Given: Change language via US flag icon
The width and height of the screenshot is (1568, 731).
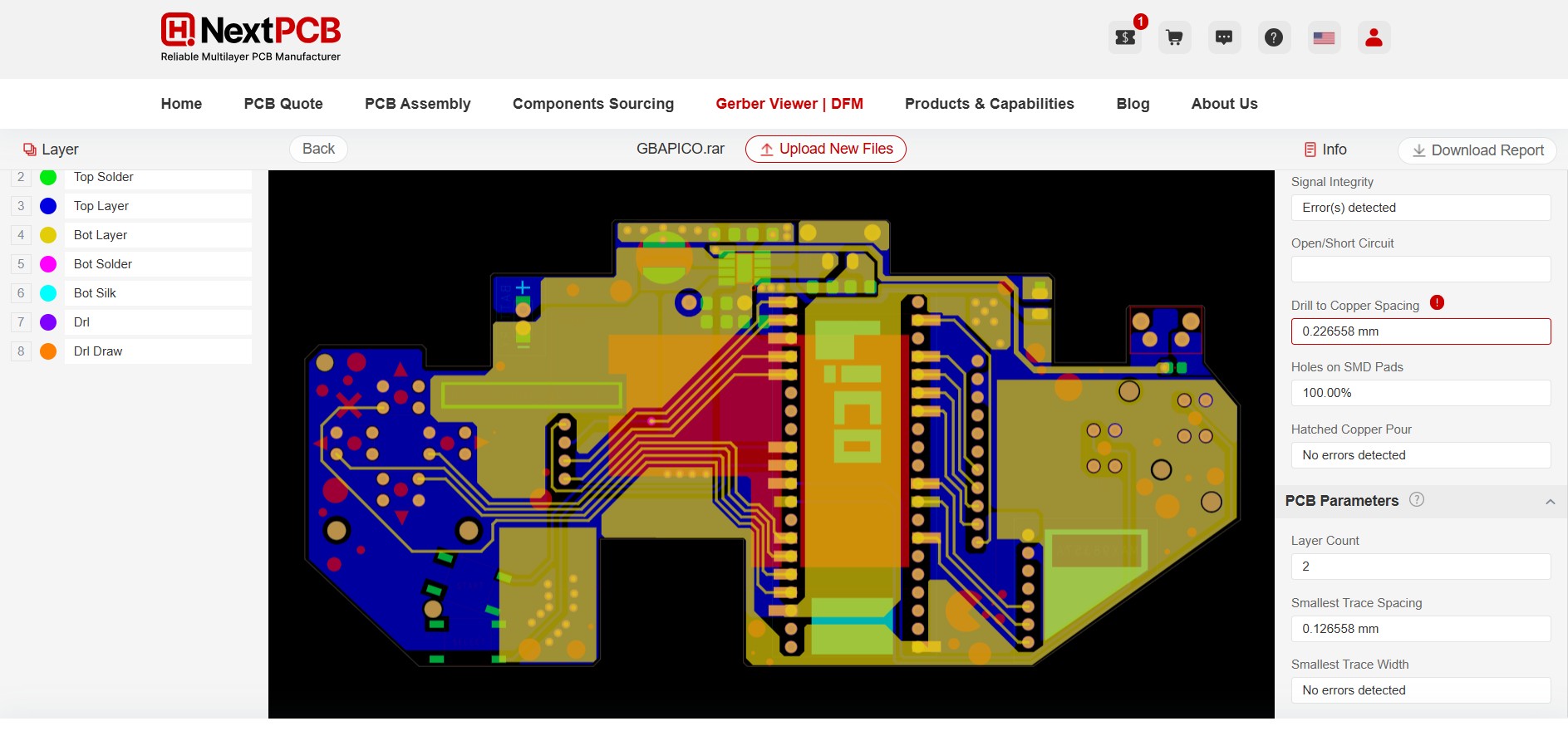Looking at the screenshot, I should (x=1324, y=37).
